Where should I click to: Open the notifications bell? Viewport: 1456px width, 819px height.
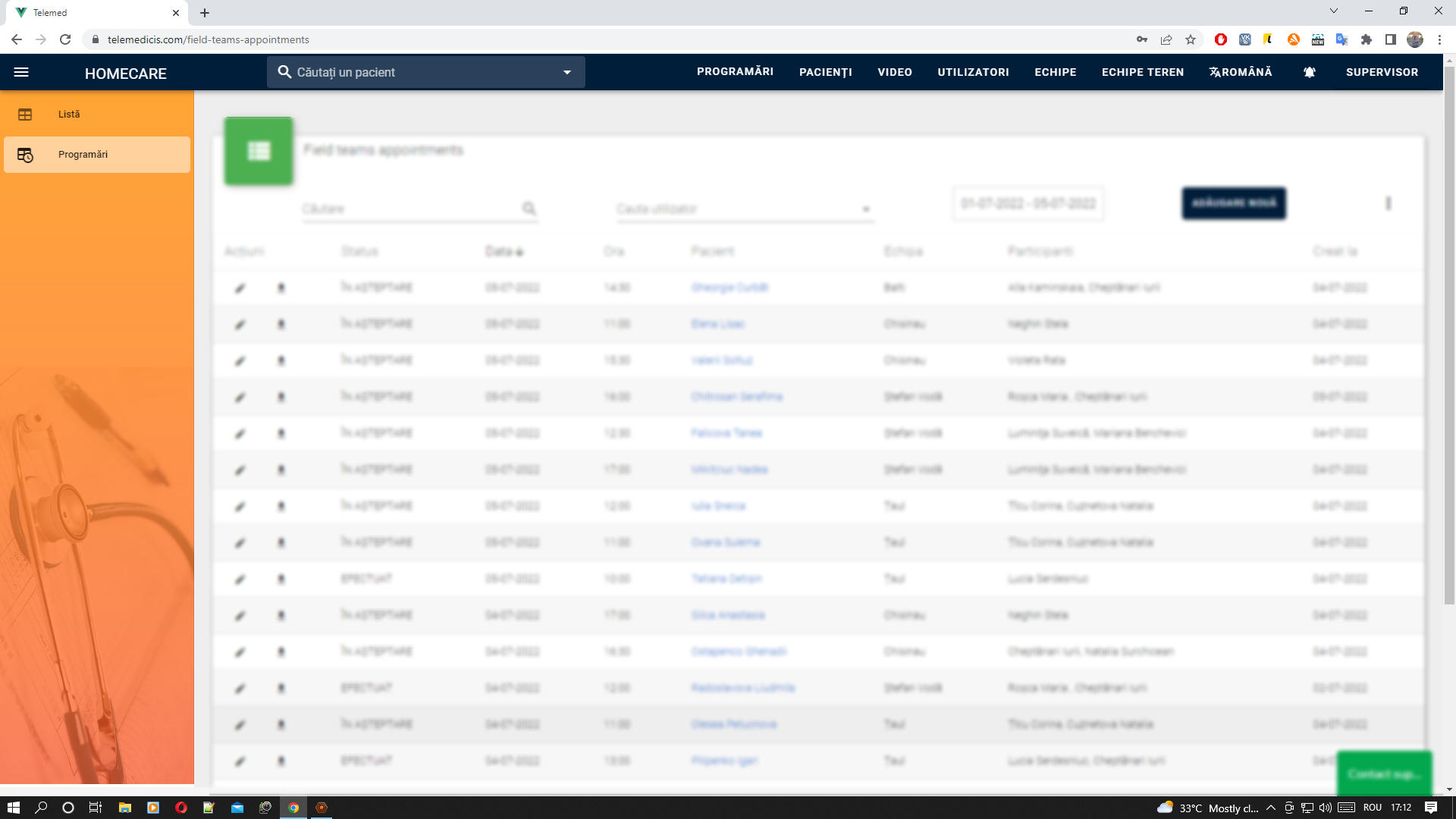click(x=1310, y=72)
